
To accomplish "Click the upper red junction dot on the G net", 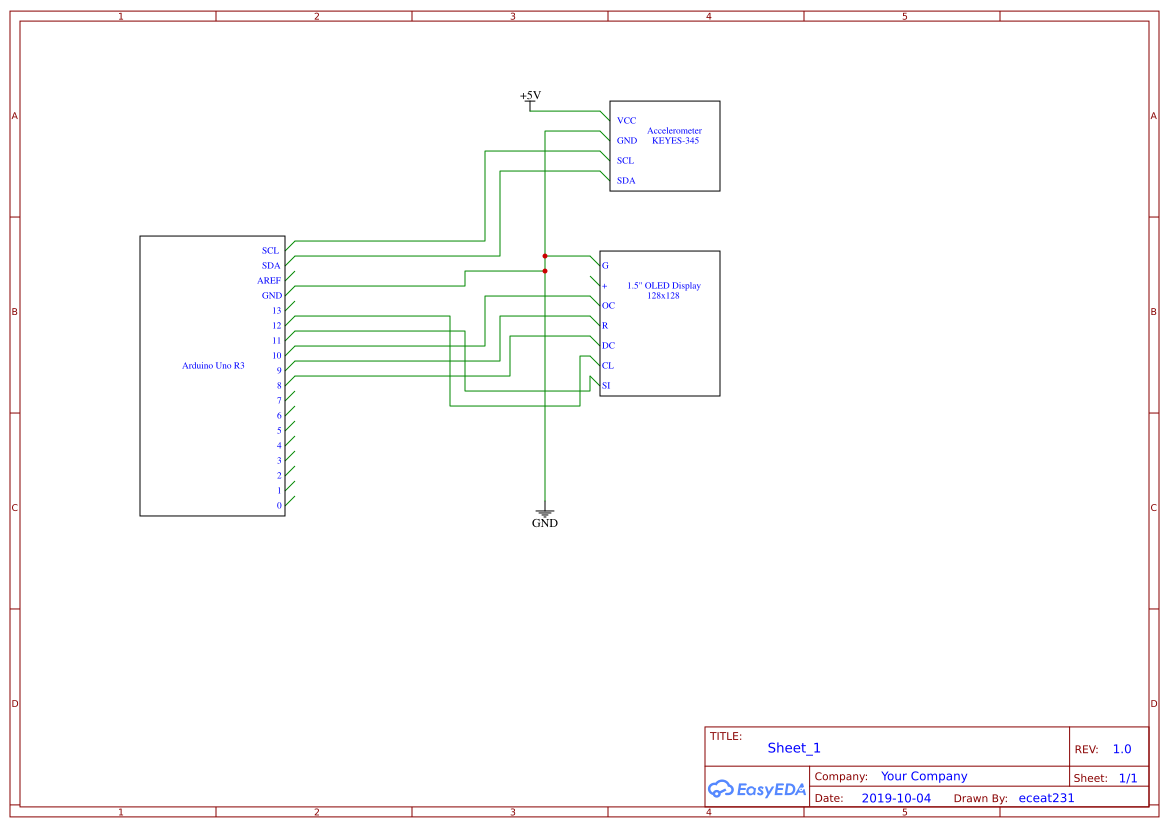I will 545,255.
